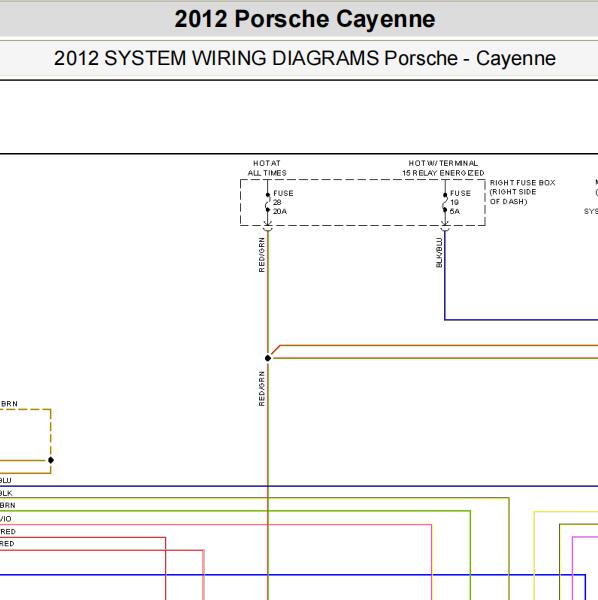Select the 'HOT AT ALL TIMES' label

(x=267, y=168)
